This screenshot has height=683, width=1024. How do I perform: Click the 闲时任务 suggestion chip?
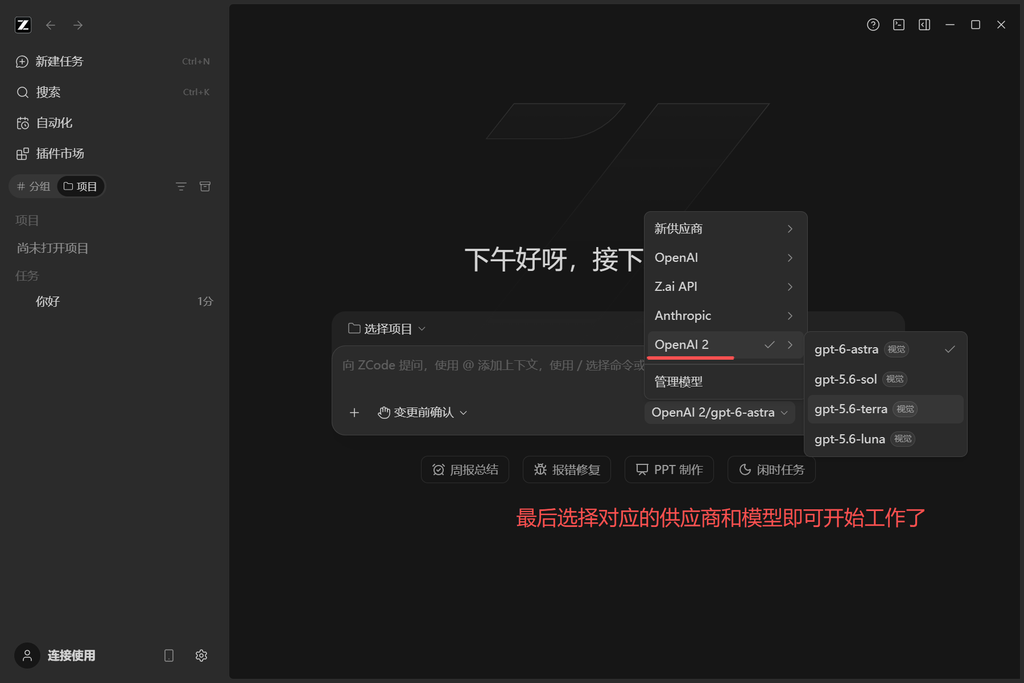click(771, 469)
